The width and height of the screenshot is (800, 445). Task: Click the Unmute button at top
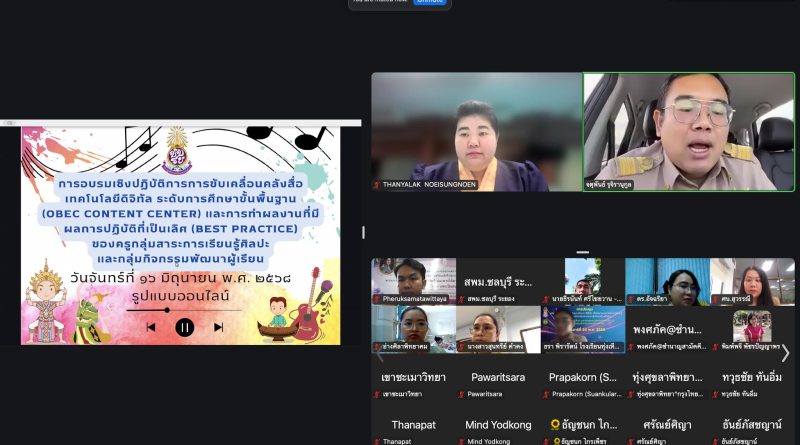point(429,2)
